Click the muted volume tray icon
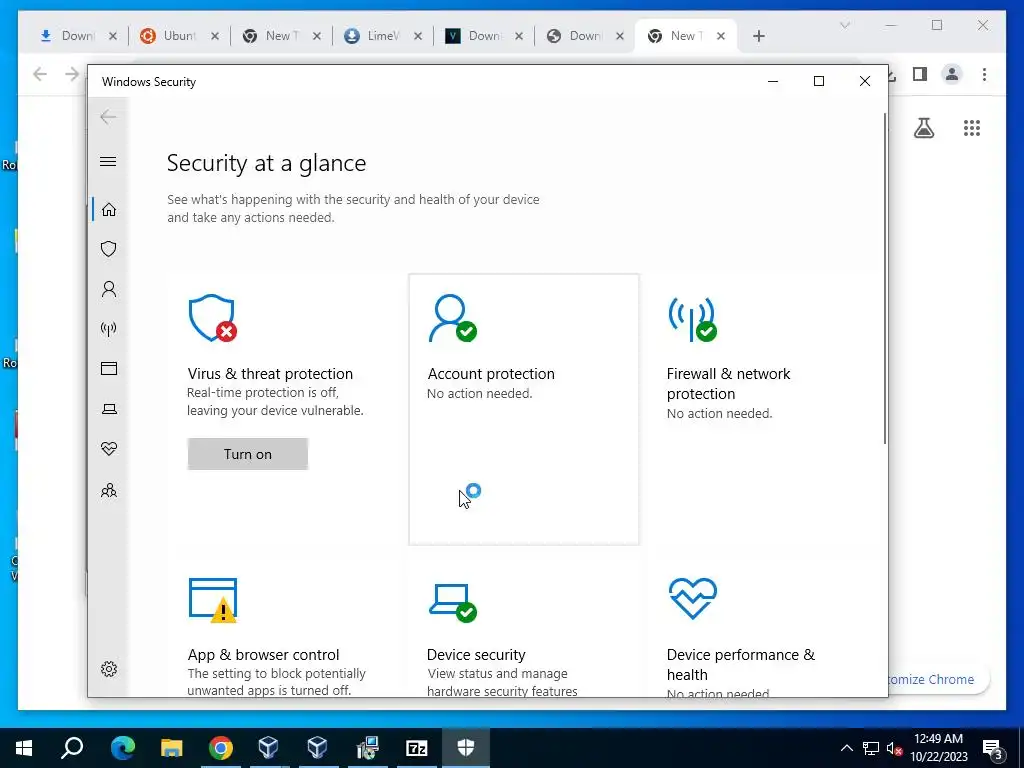 click(x=894, y=748)
